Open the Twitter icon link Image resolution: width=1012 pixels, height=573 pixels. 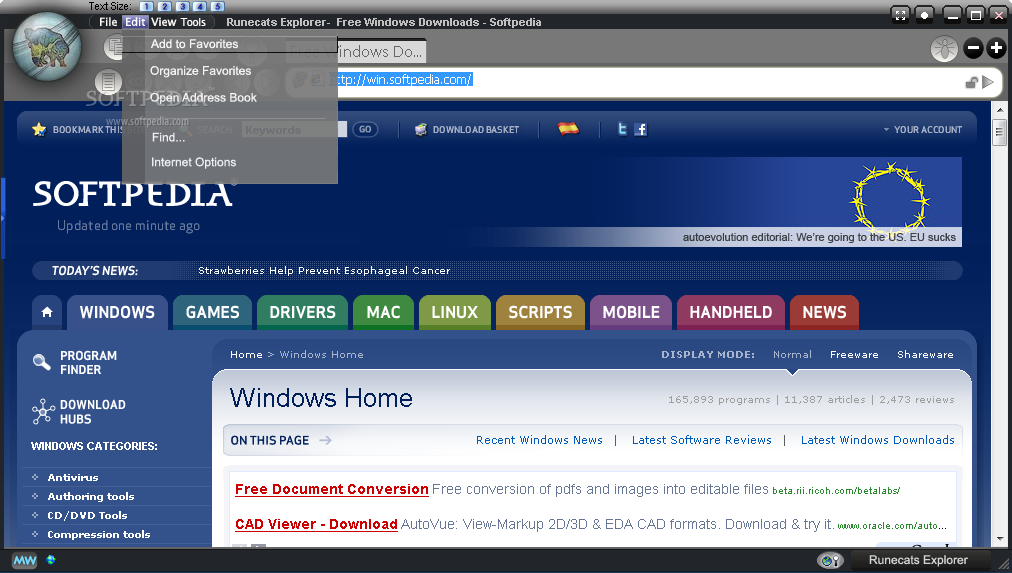pos(622,129)
